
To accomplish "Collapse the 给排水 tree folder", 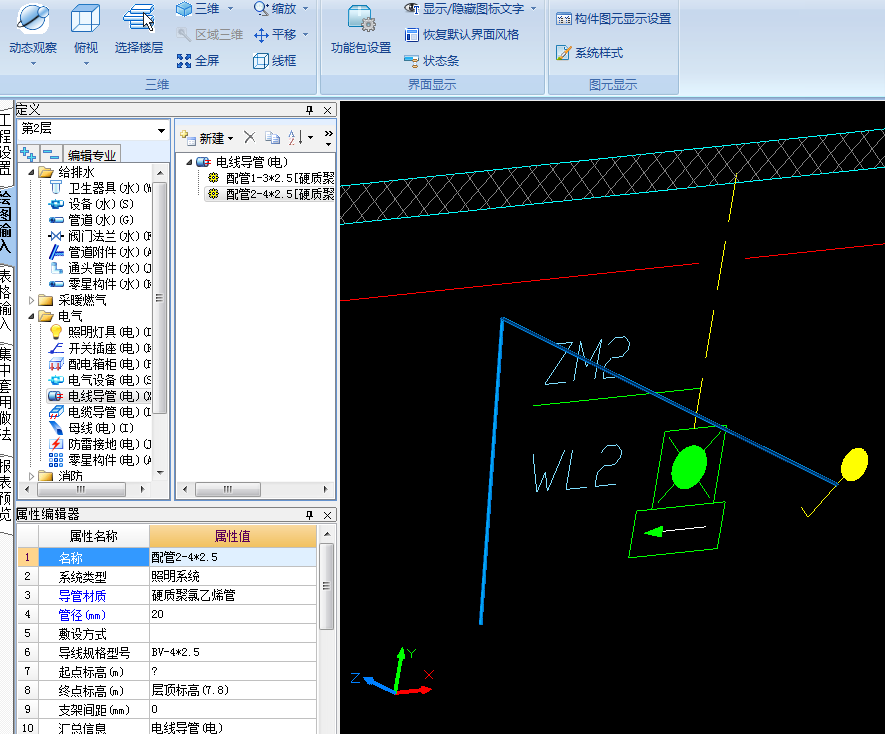I will coord(32,172).
